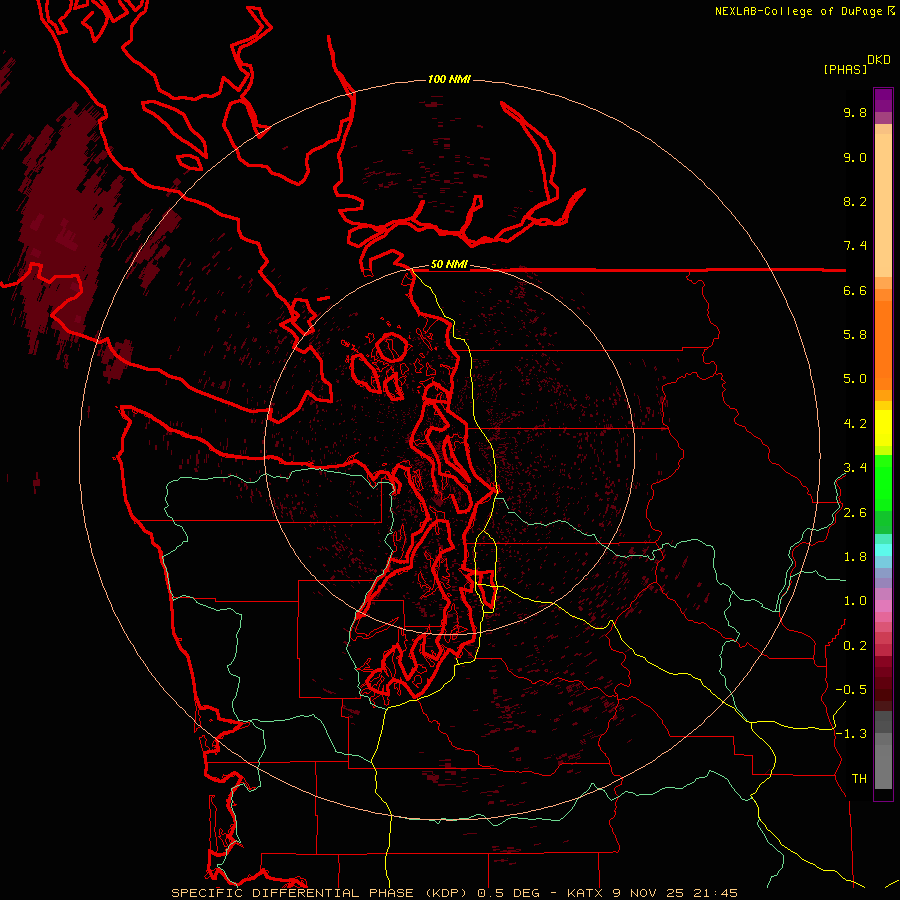This screenshot has height=900, width=900.
Task: Click the DKD label above color scale
Action: [878, 60]
